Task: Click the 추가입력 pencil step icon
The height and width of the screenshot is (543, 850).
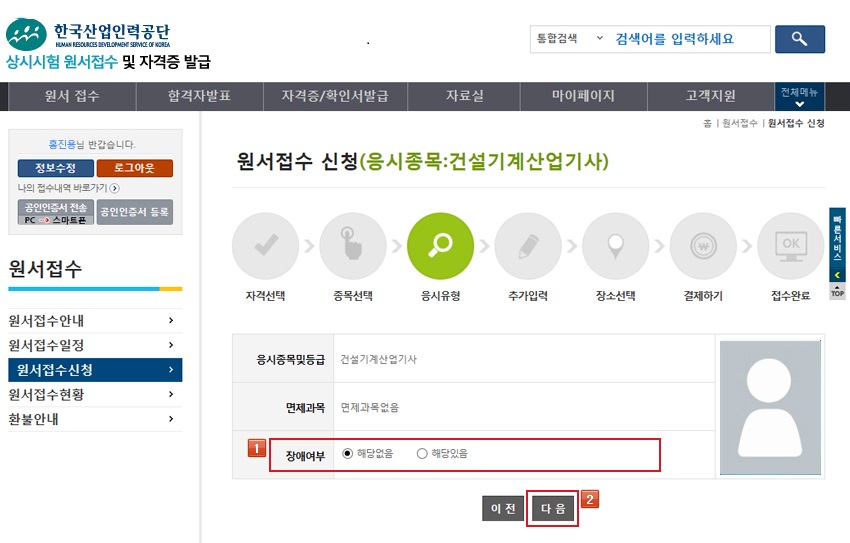Action: (x=527, y=246)
